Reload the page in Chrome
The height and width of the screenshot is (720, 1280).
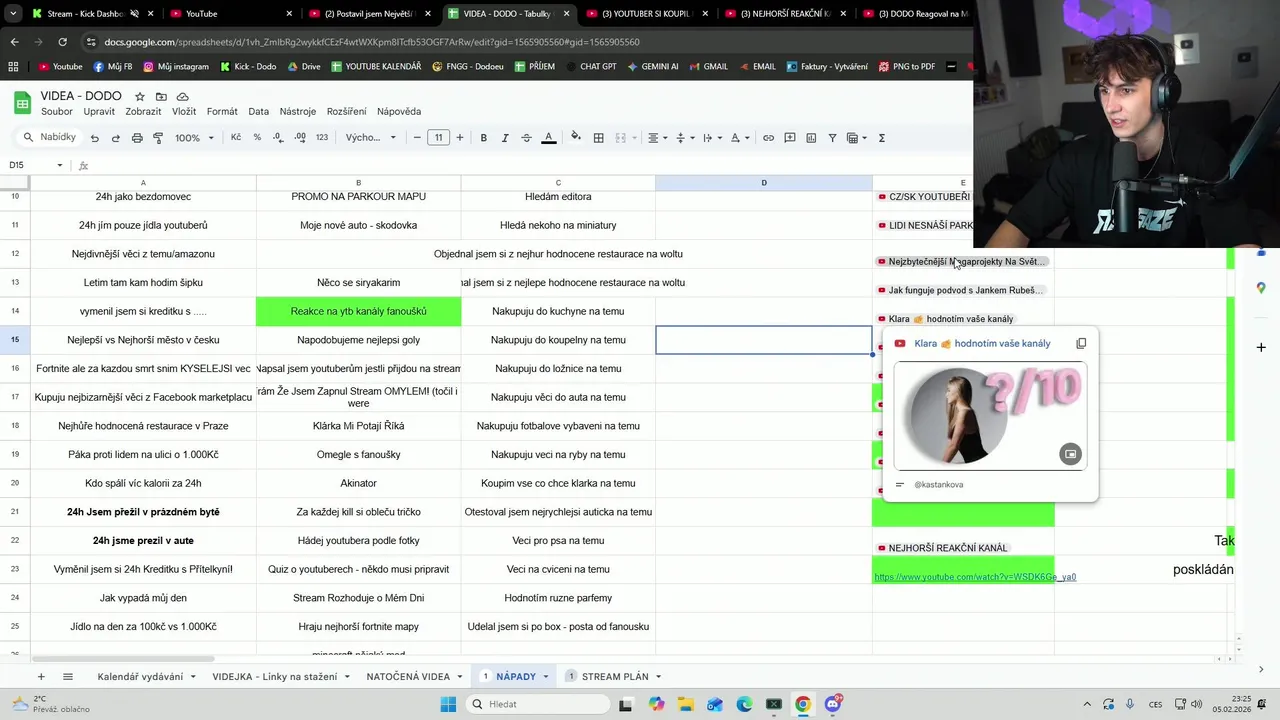click(63, 42)
